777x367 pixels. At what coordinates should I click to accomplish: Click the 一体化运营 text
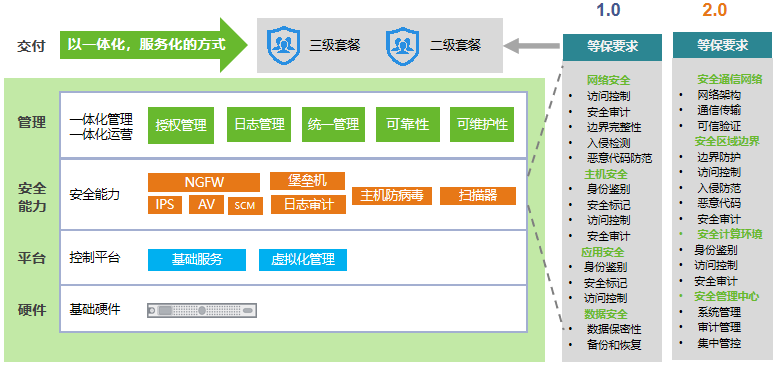pyautogui.click(x=101, y=134)
